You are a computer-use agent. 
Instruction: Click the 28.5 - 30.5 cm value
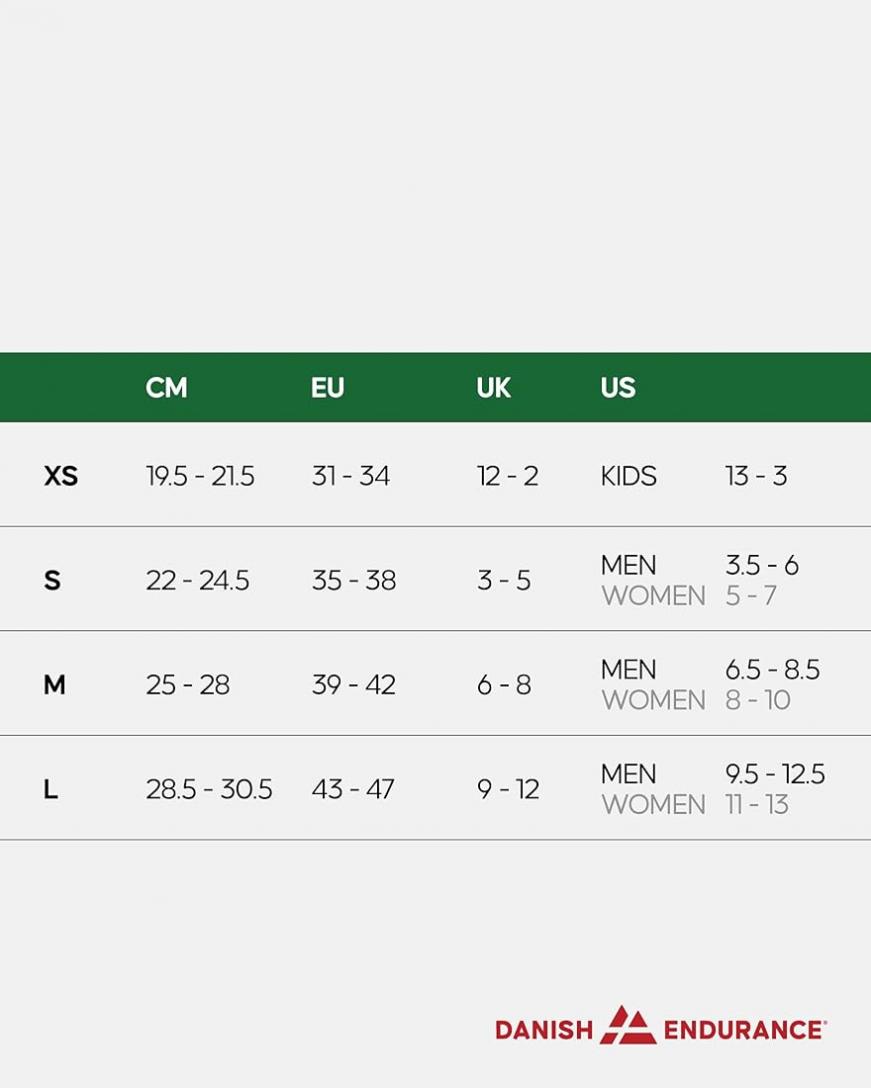coord(209,789)
